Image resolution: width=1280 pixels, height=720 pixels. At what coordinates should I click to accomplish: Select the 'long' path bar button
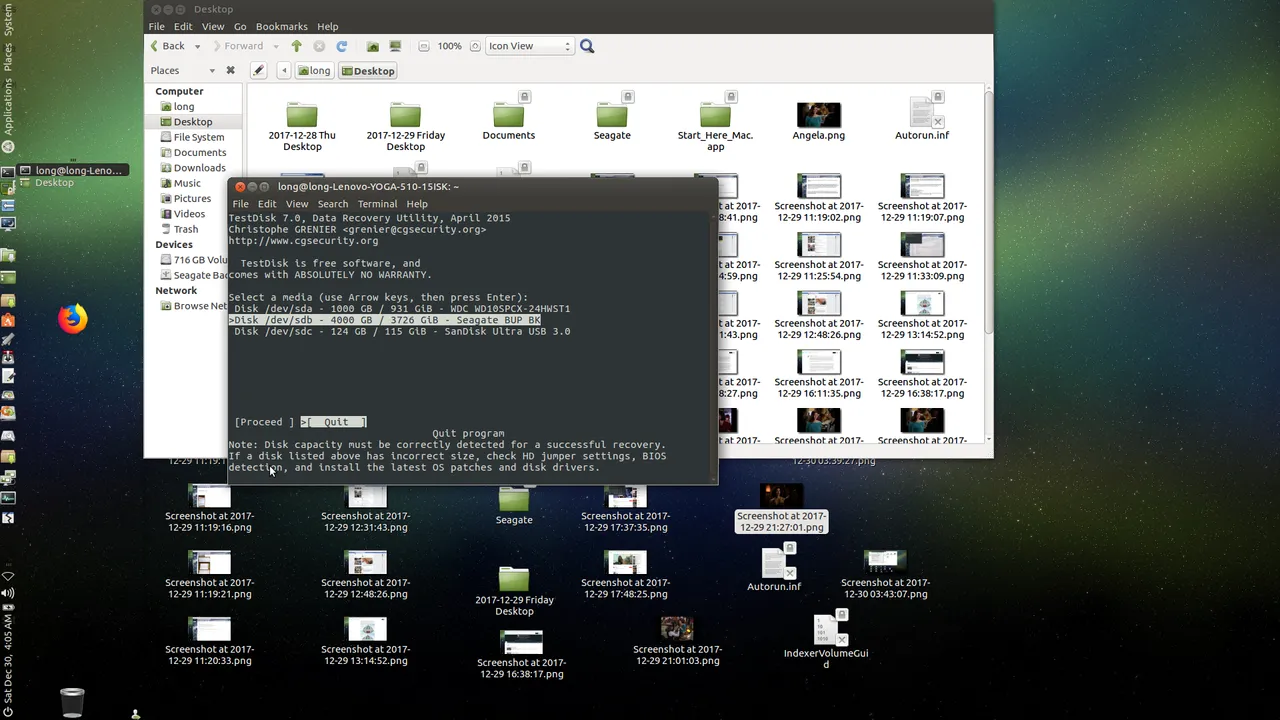pyautogui.click(x=314, y=71)
